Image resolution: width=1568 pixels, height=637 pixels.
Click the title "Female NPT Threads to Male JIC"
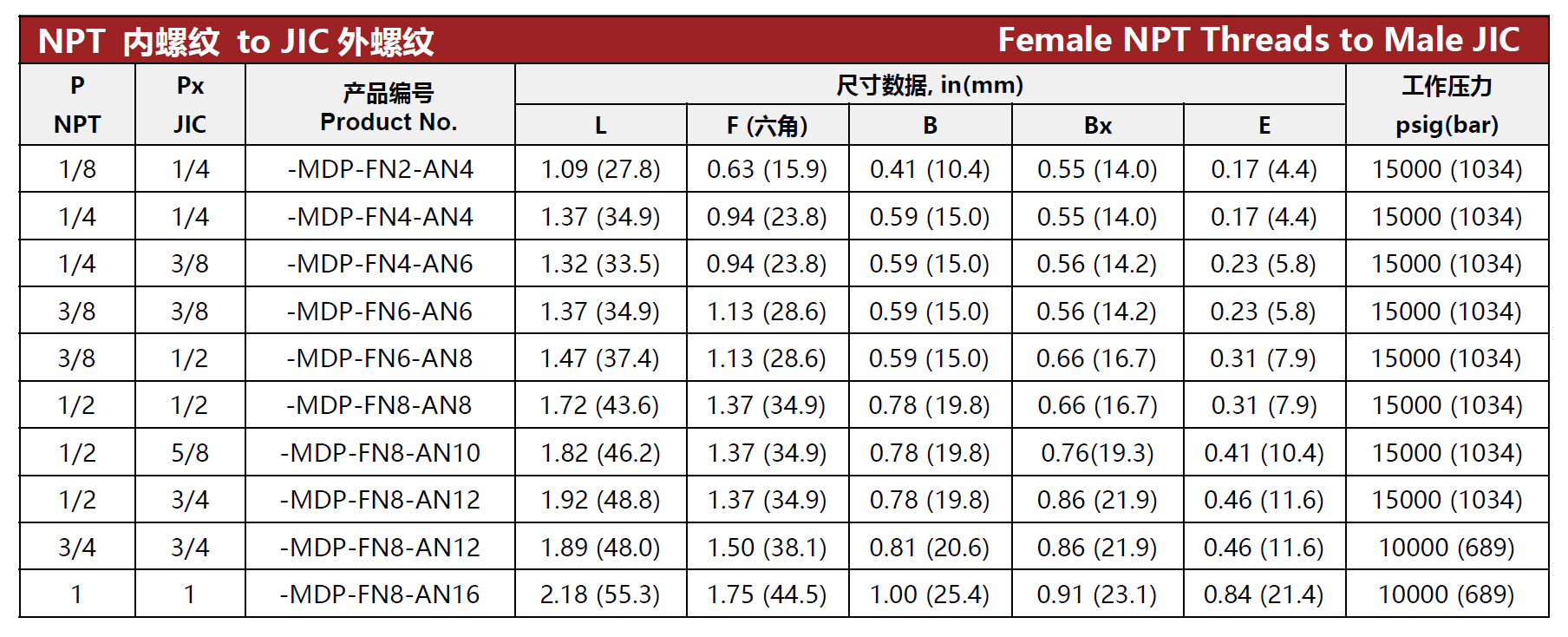[1258, 40]
